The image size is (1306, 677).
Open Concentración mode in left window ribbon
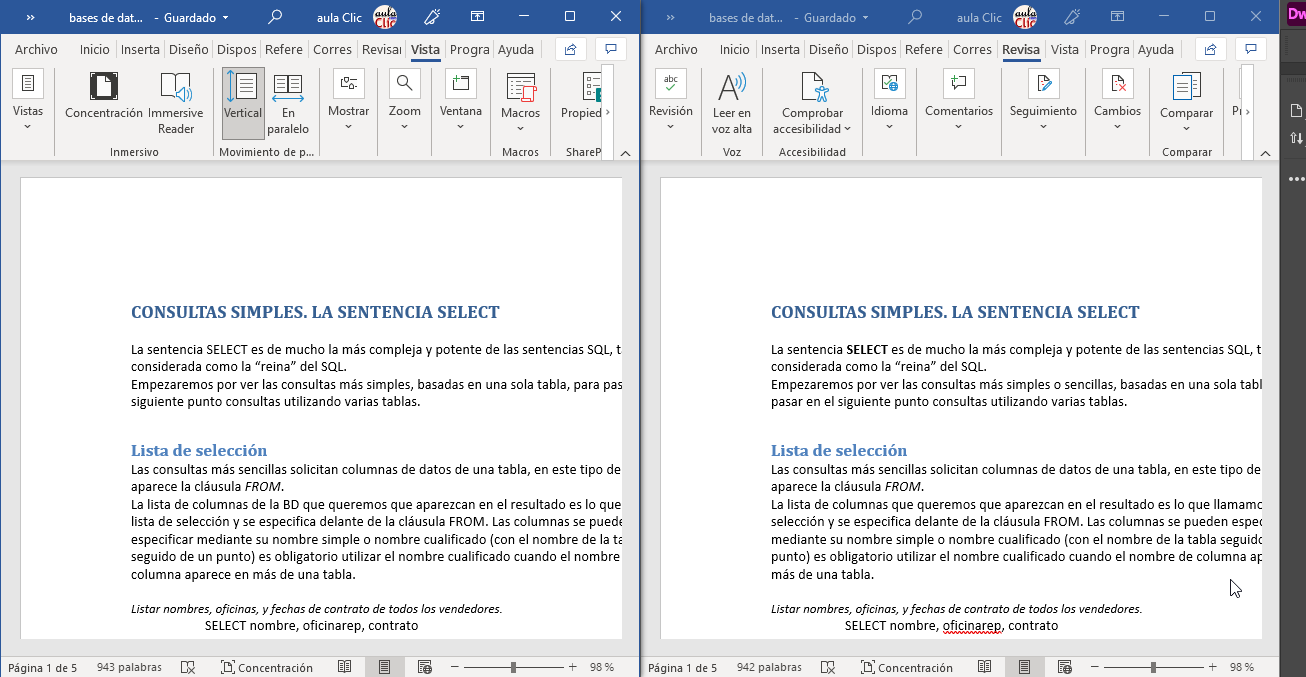(x=104, y=96)
